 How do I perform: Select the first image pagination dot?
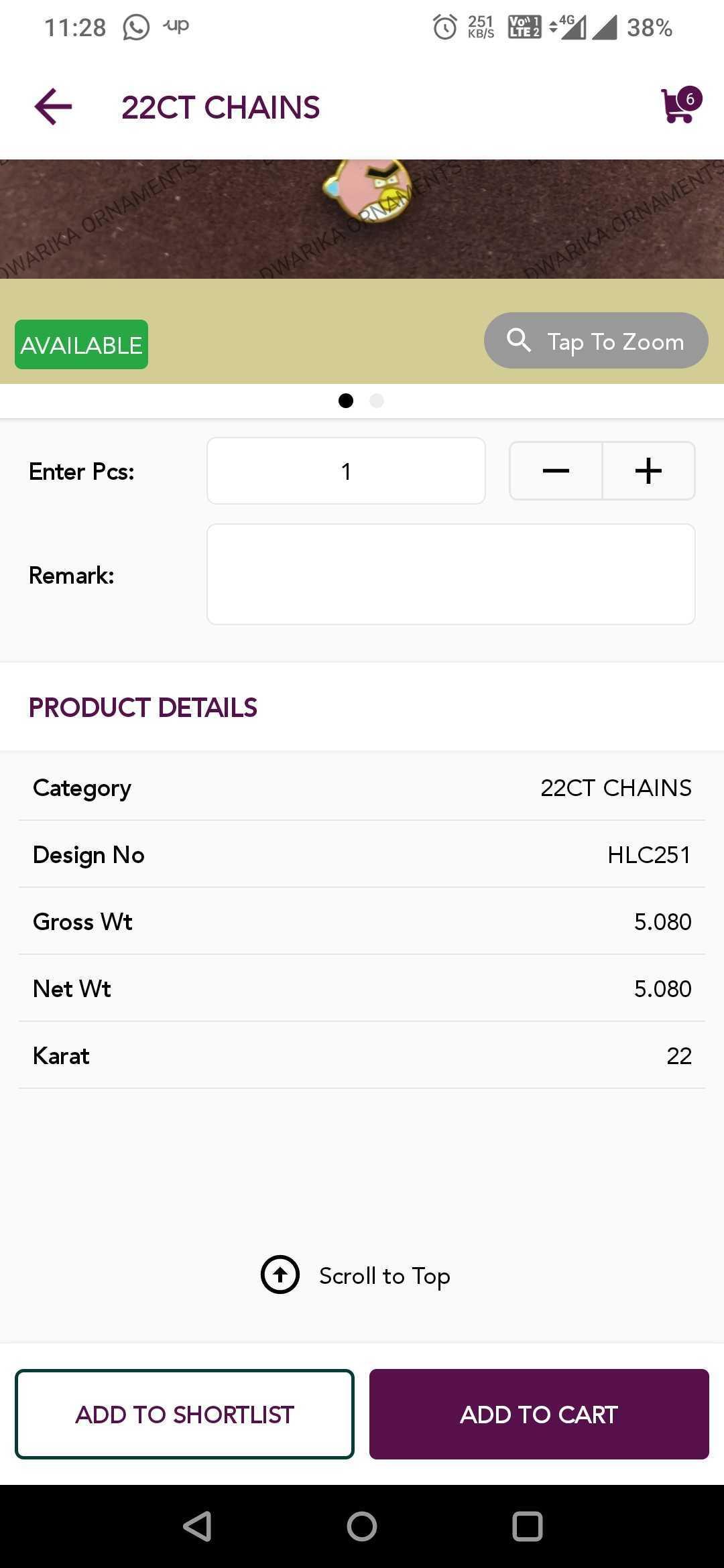346,401
